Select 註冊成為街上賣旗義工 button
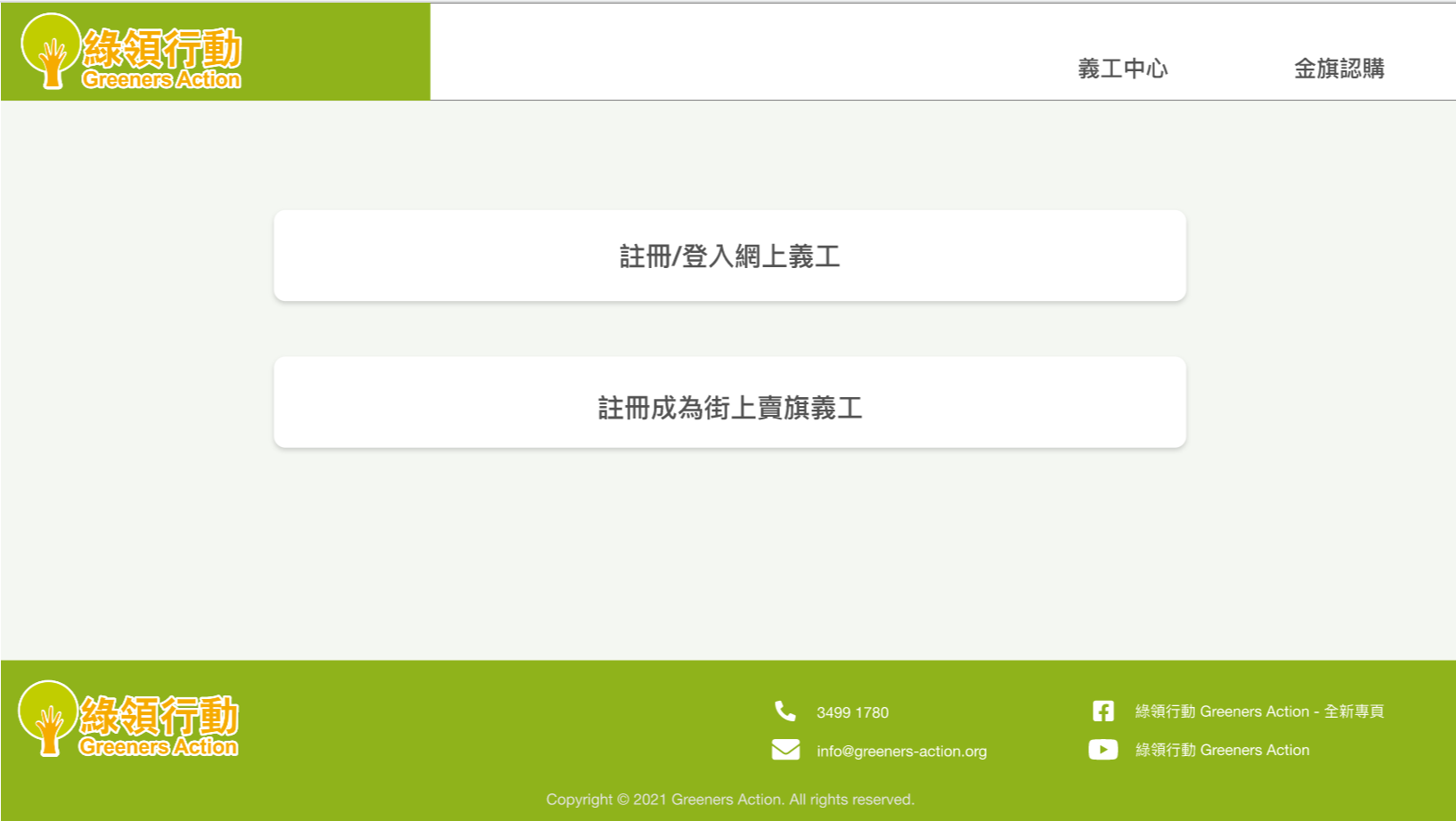 tap(729, 402)
